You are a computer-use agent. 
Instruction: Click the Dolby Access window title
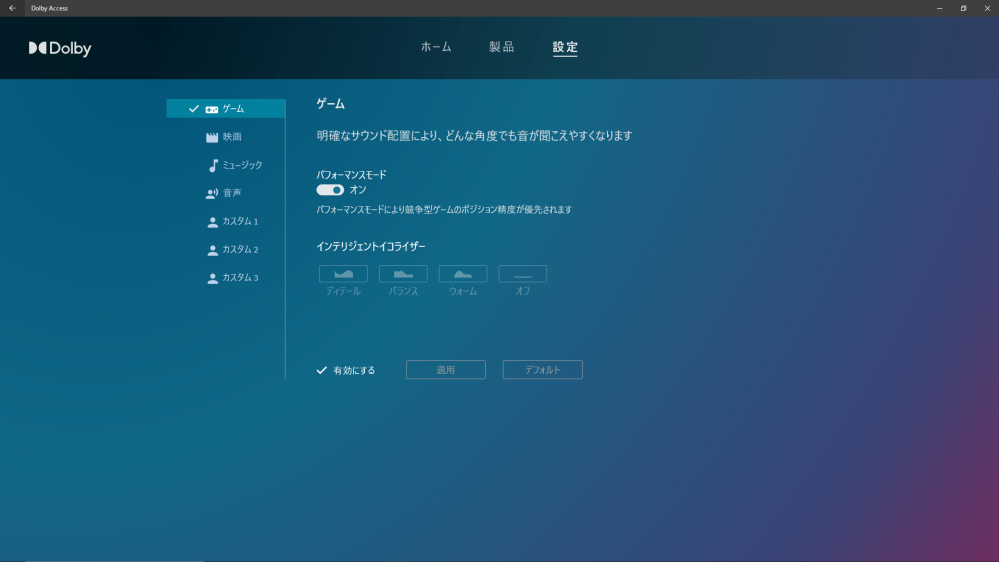(x=49, y=8)
